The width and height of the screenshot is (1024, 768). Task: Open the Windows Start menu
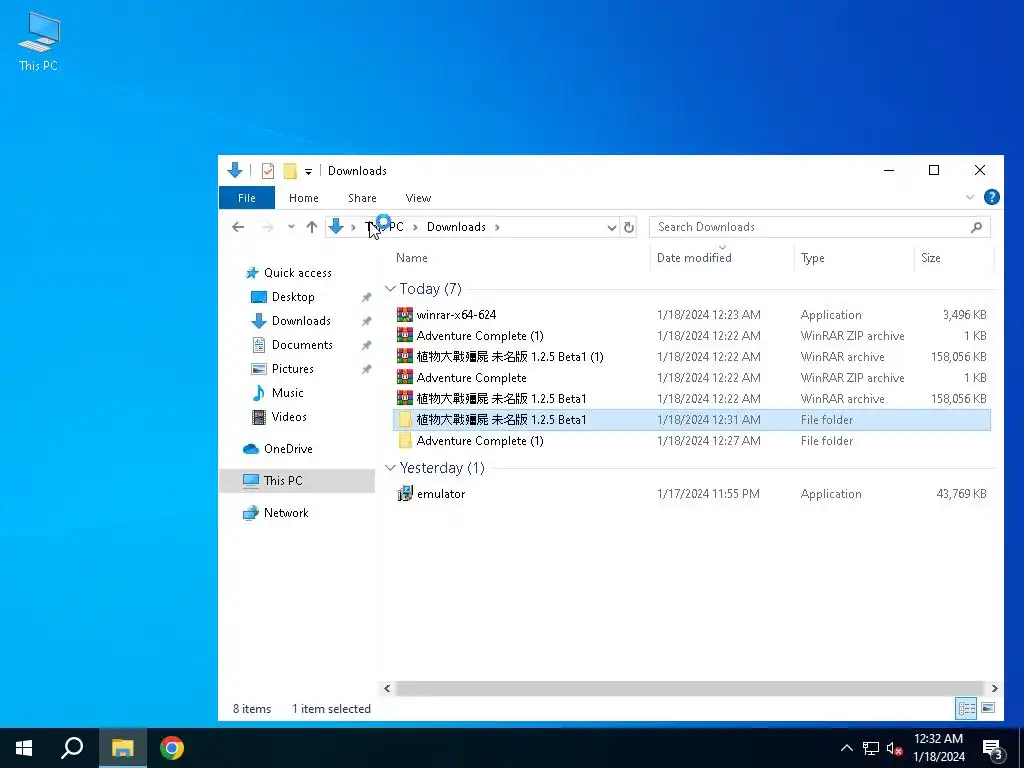(x=24, y=748)
